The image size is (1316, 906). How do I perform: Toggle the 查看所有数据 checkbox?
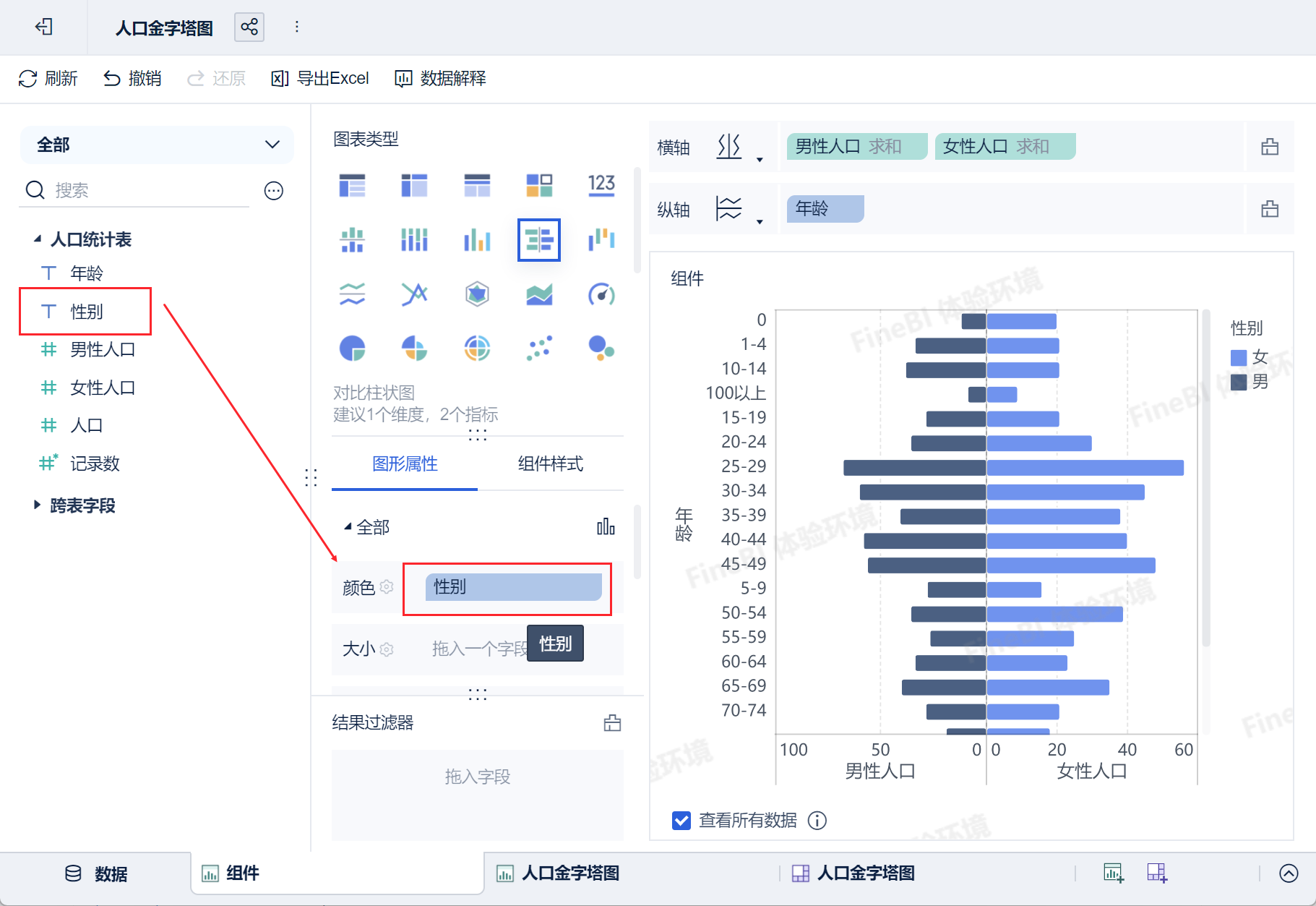pos(681,820)
